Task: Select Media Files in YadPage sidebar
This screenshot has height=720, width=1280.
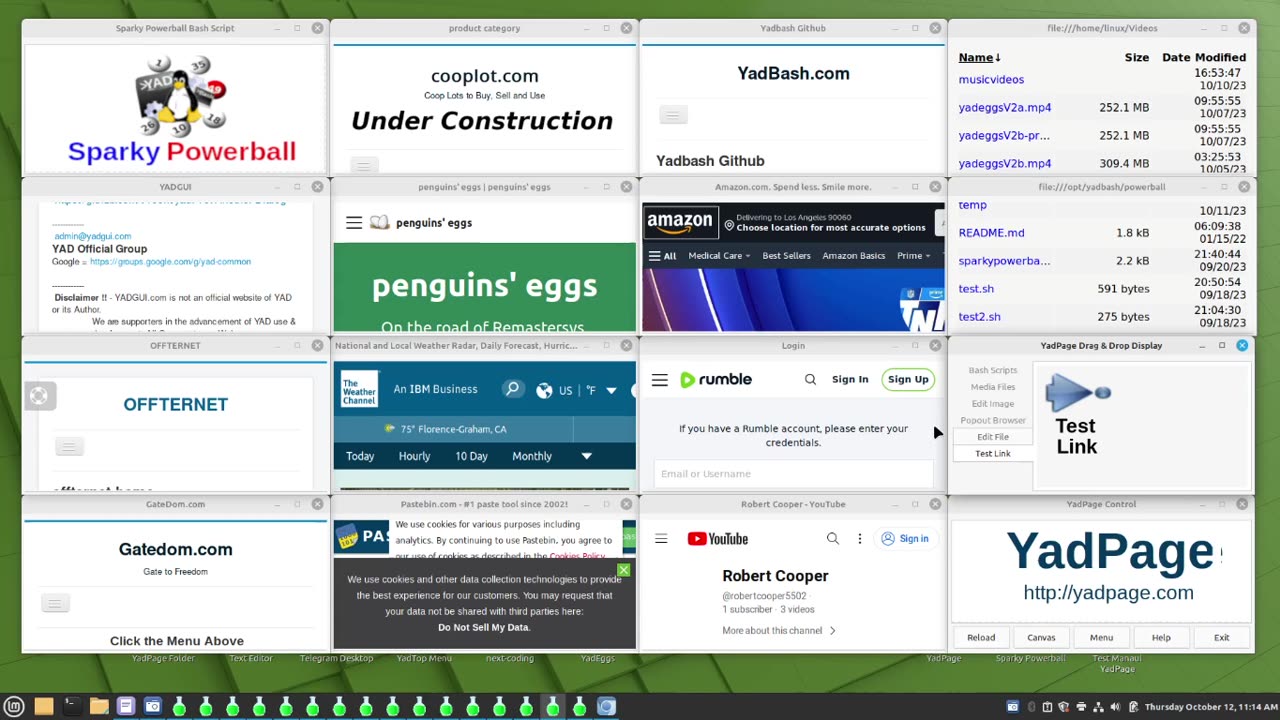Action: pyautogui.click(x=993, y=387)
